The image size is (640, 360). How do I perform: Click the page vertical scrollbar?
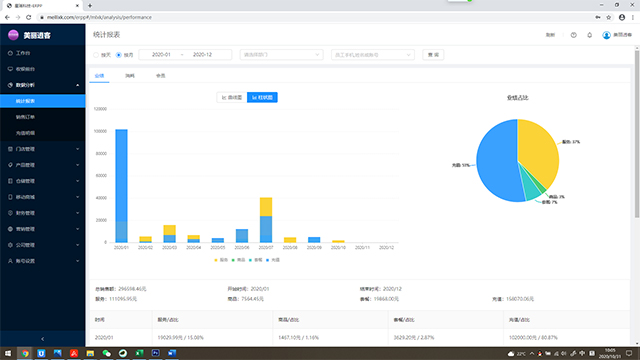pos(637,135)
